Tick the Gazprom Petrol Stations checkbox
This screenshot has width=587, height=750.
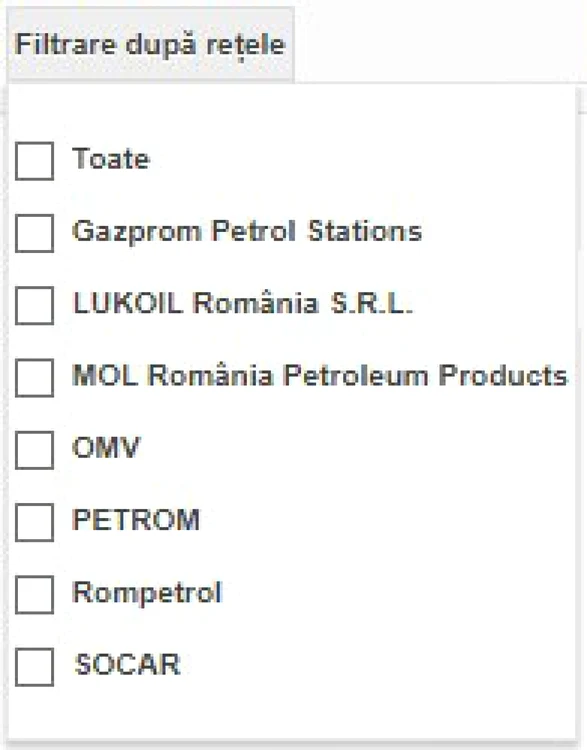coord(34,233)
